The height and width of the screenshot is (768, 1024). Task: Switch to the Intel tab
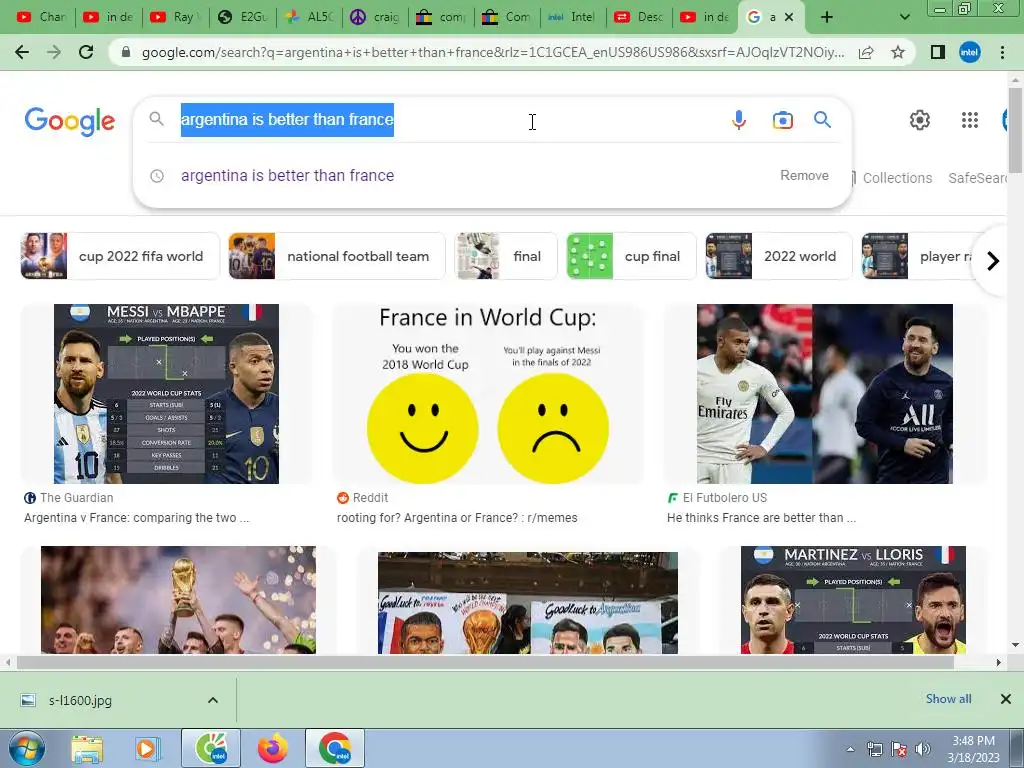[573, 17]
